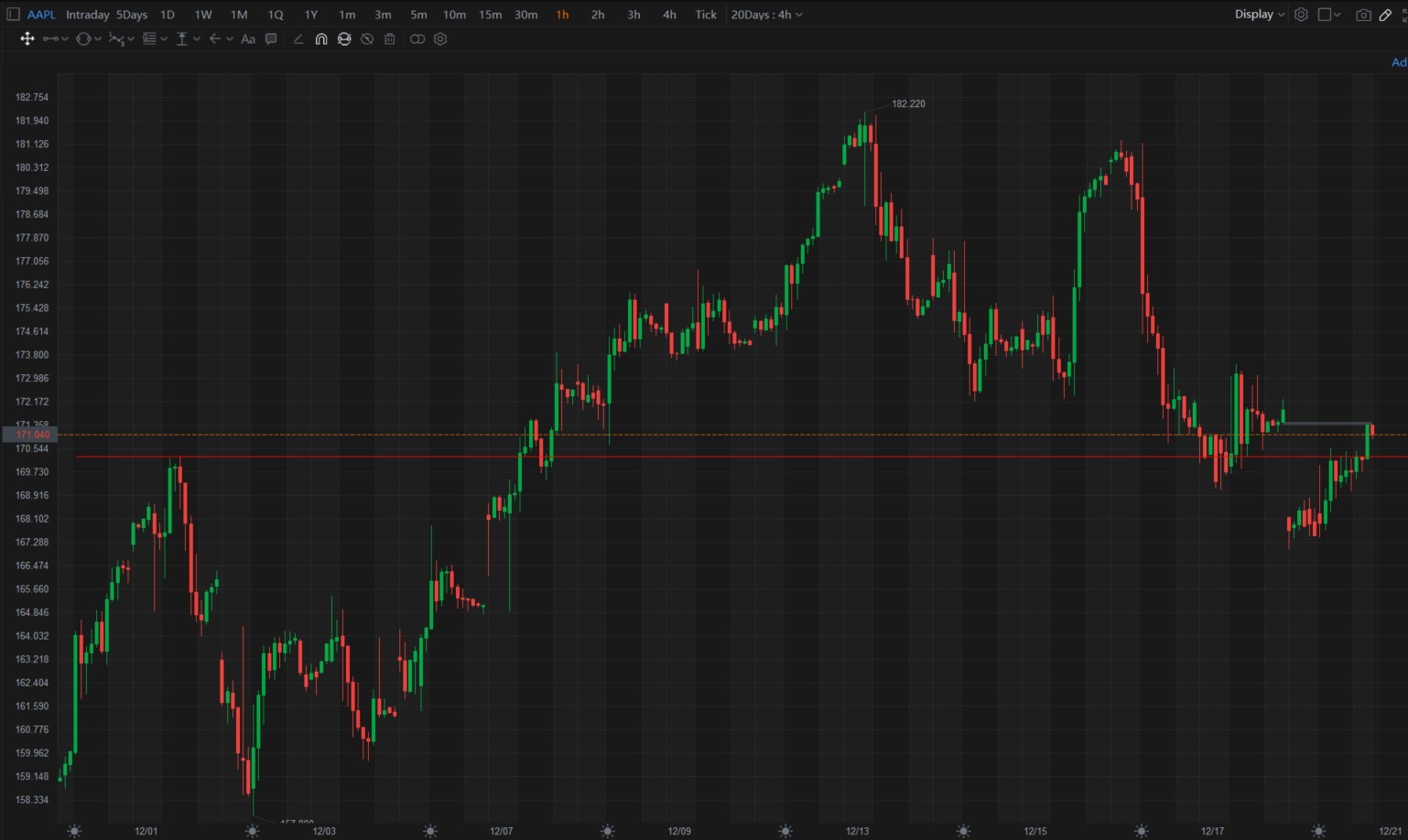Select the Tick chart interval
The image size is (1408, 840).
click(706, 15)
